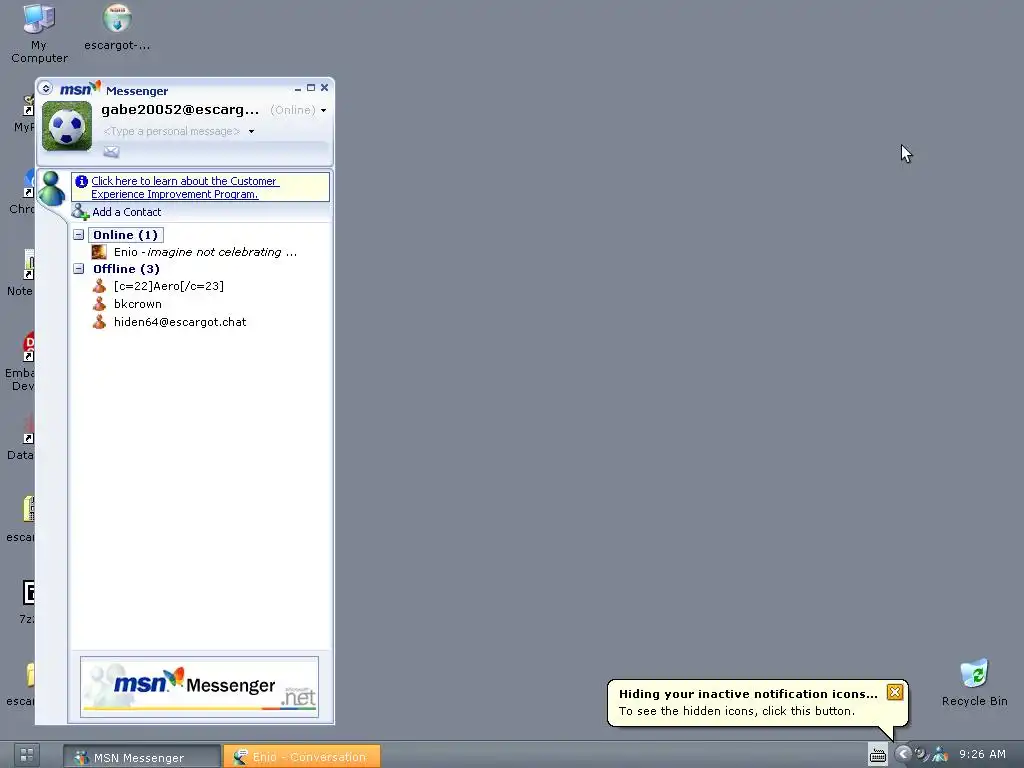Click the MSN Messenger tray buddy icon

(940, 754)
